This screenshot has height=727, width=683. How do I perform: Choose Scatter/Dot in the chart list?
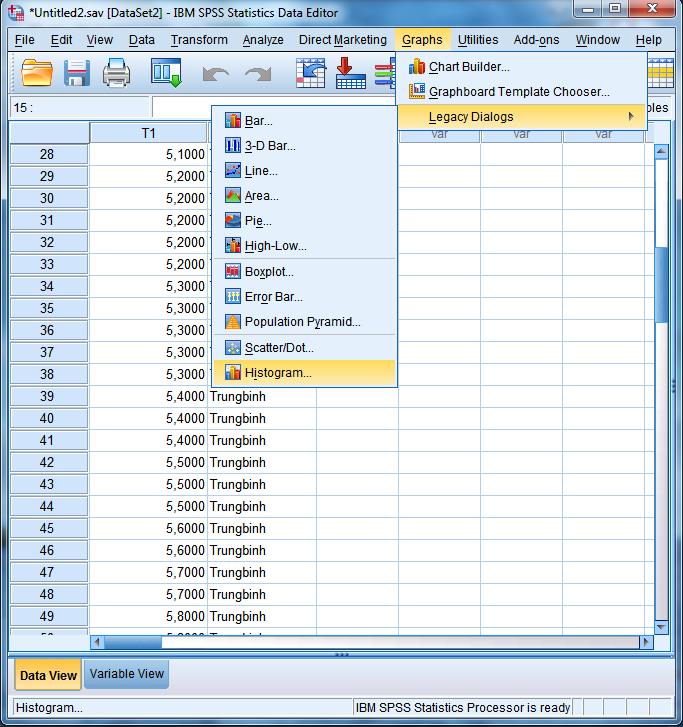(x=279, y=348)
